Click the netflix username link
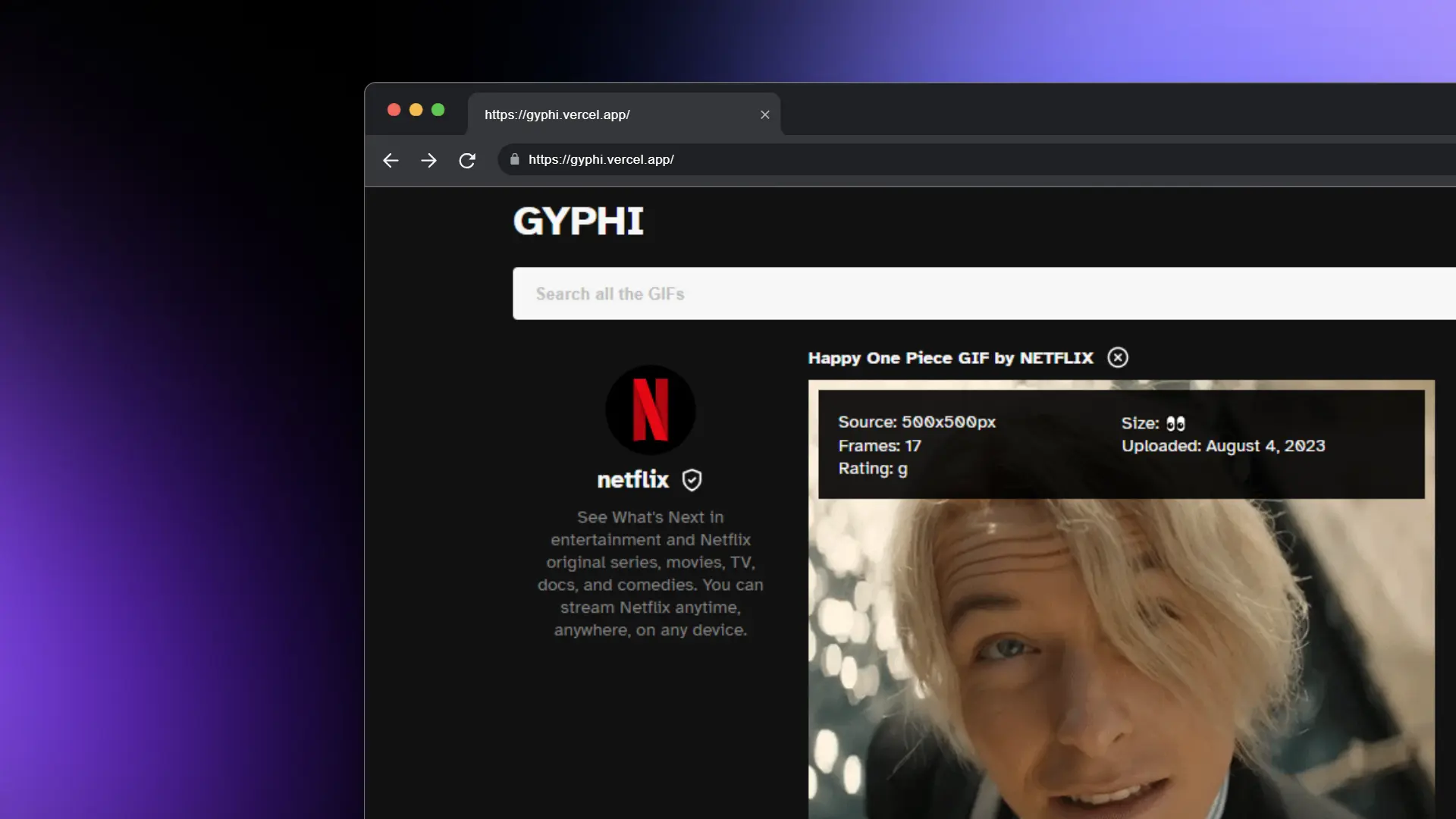The image size is (1456, 819). click(634, 479)
